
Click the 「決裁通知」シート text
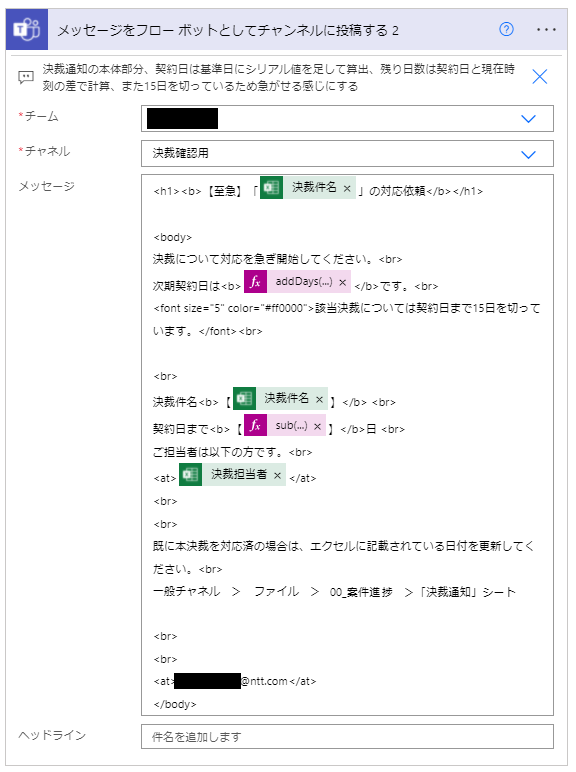click(x=466, y=592)
